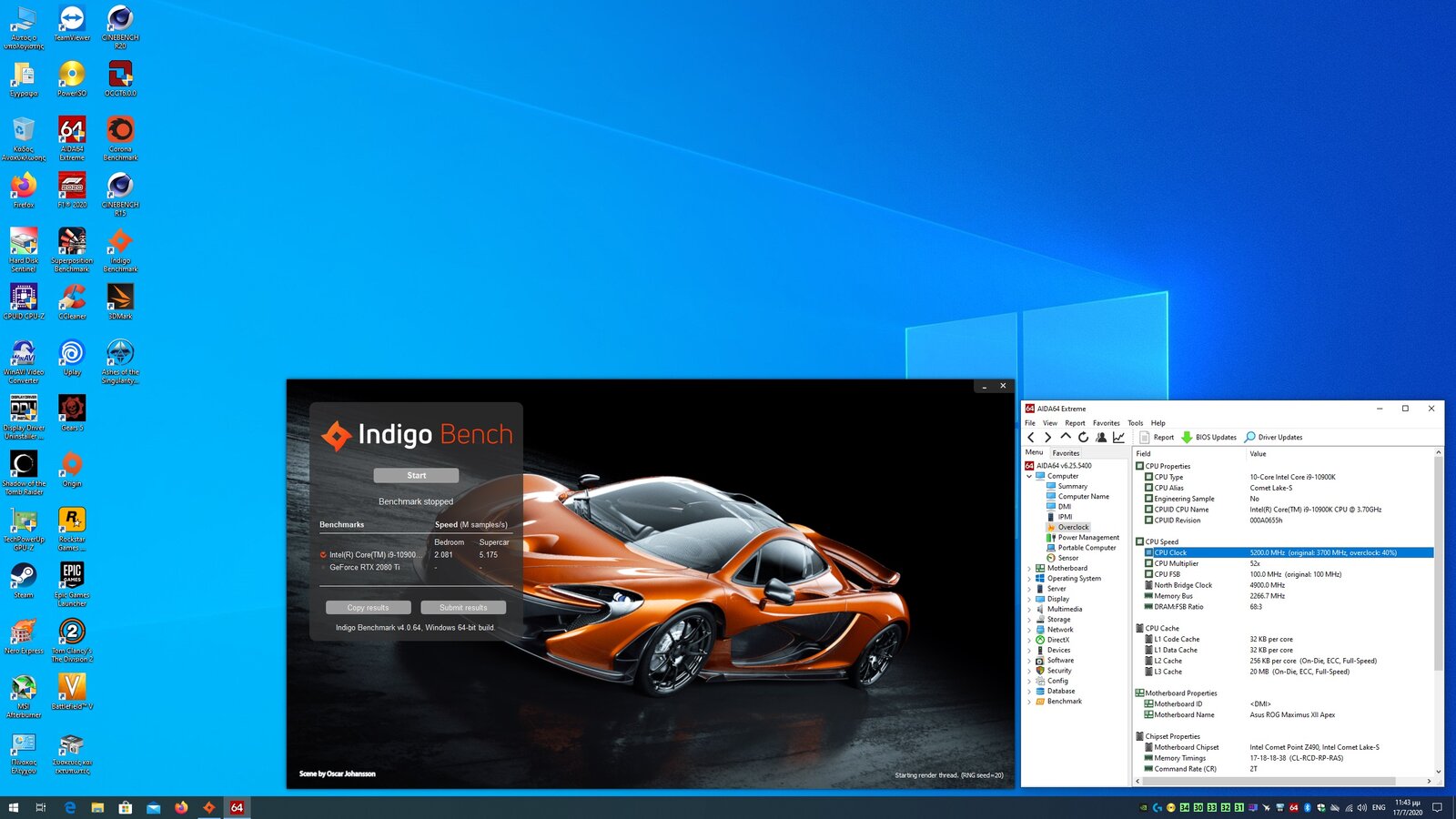Open Driver Updates in AIDA64
Viewport: 1456px width, 819px height.
(1273, 438)
